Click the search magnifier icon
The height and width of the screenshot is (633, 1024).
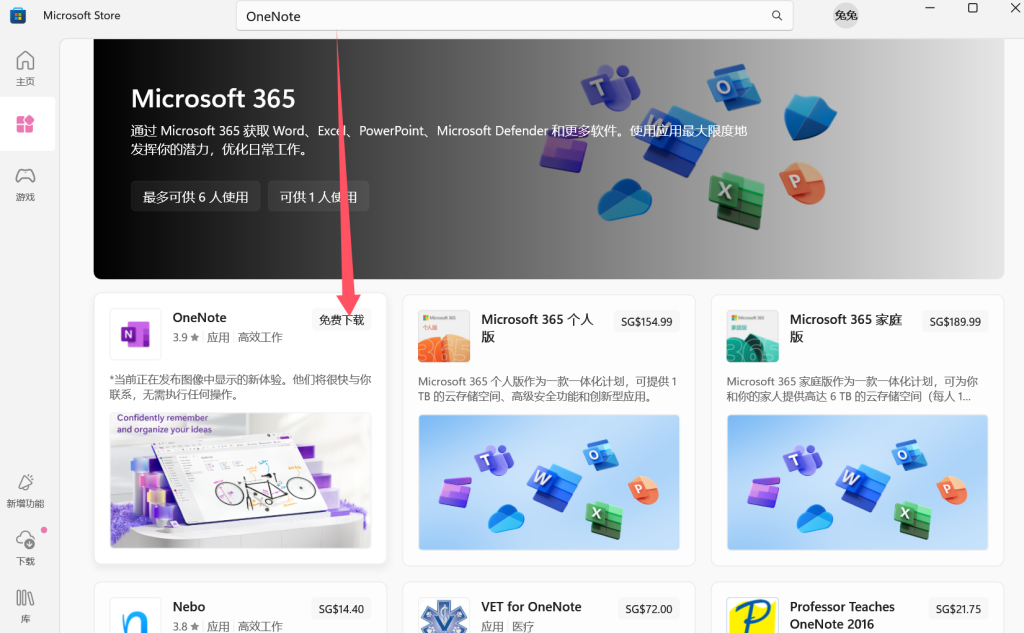tap(776, 16)
